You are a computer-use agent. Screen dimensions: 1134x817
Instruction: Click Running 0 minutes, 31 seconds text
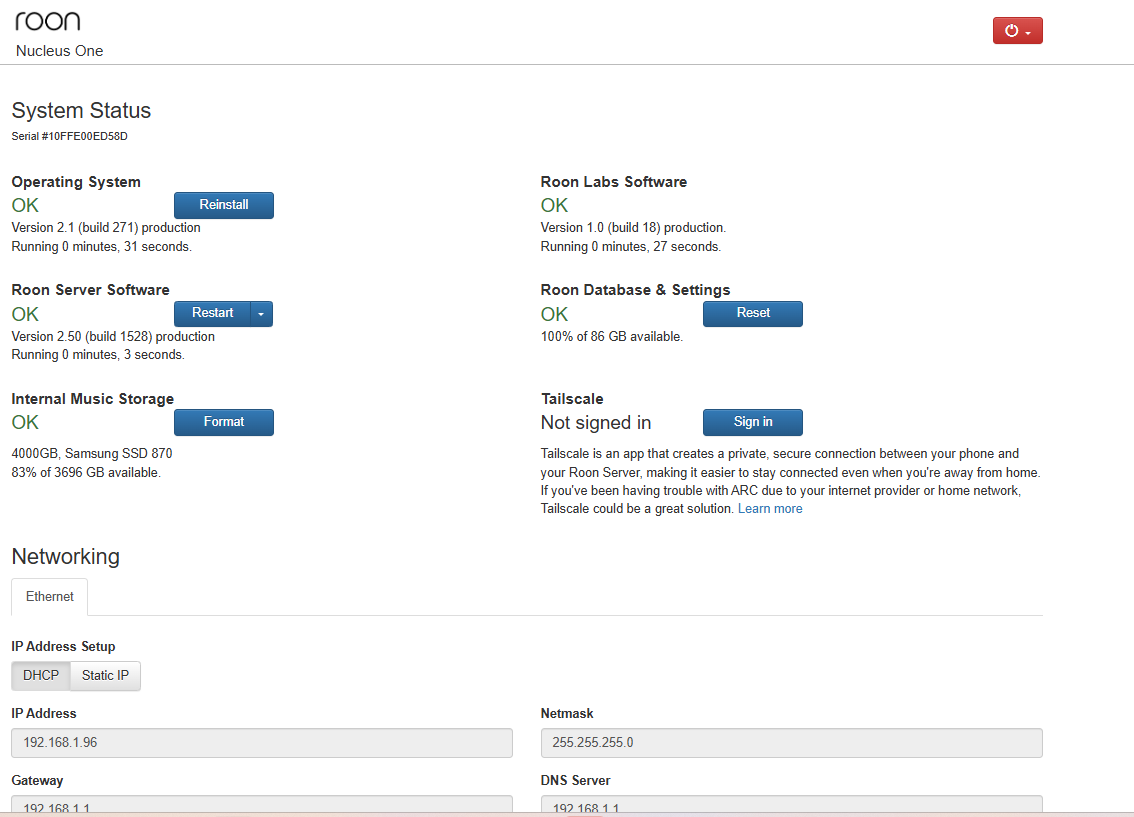[x=102, y=247]
